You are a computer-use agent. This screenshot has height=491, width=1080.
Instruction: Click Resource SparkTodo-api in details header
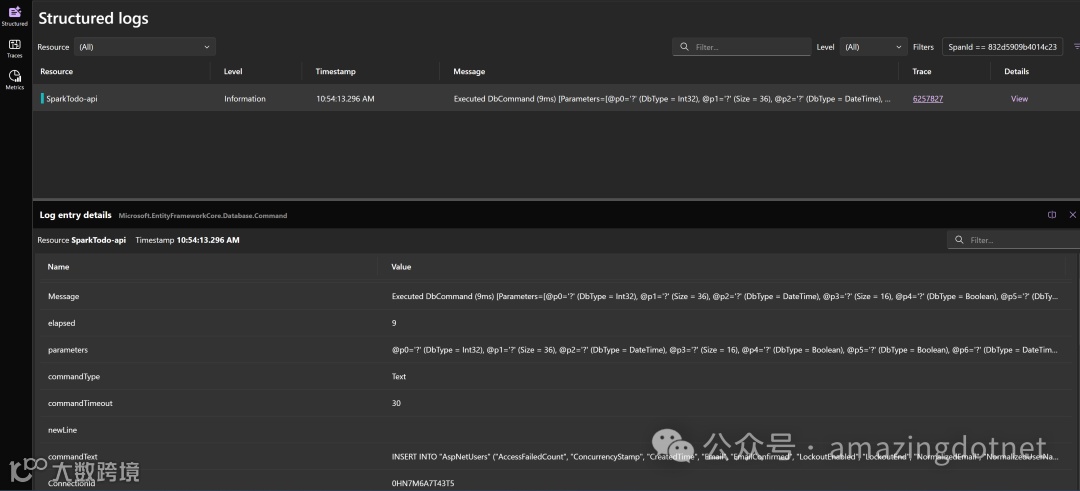pos(81,240)
